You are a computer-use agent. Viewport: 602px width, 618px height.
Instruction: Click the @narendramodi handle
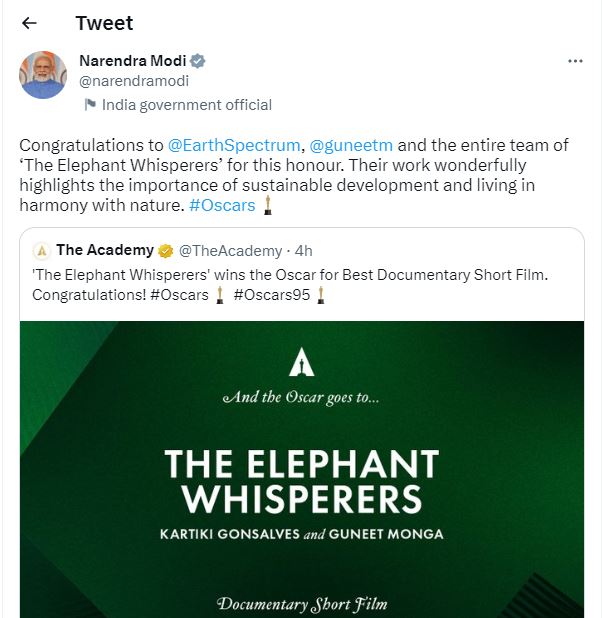click(134, 81)
